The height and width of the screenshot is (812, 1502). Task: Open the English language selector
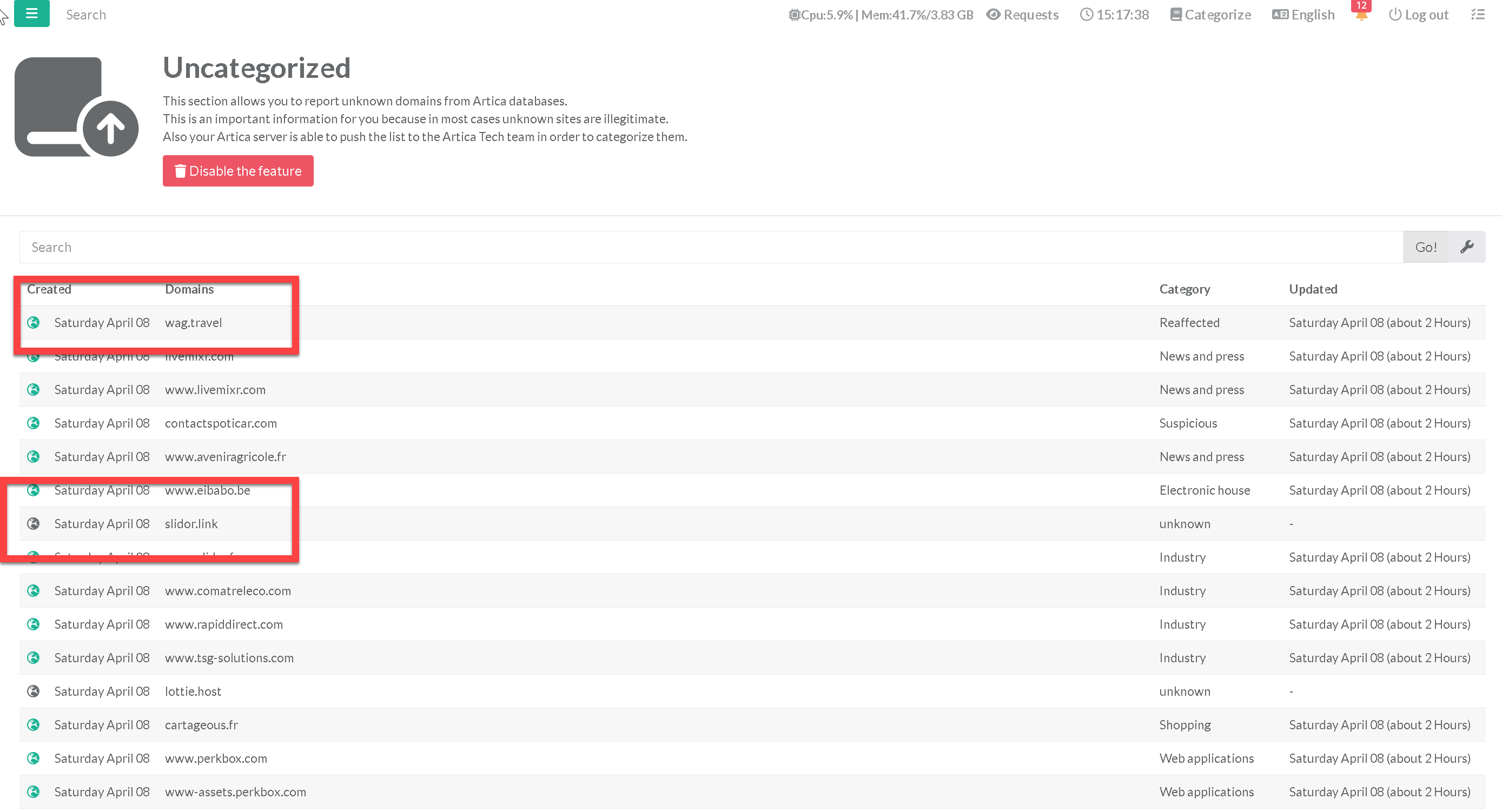point(1303,15)
